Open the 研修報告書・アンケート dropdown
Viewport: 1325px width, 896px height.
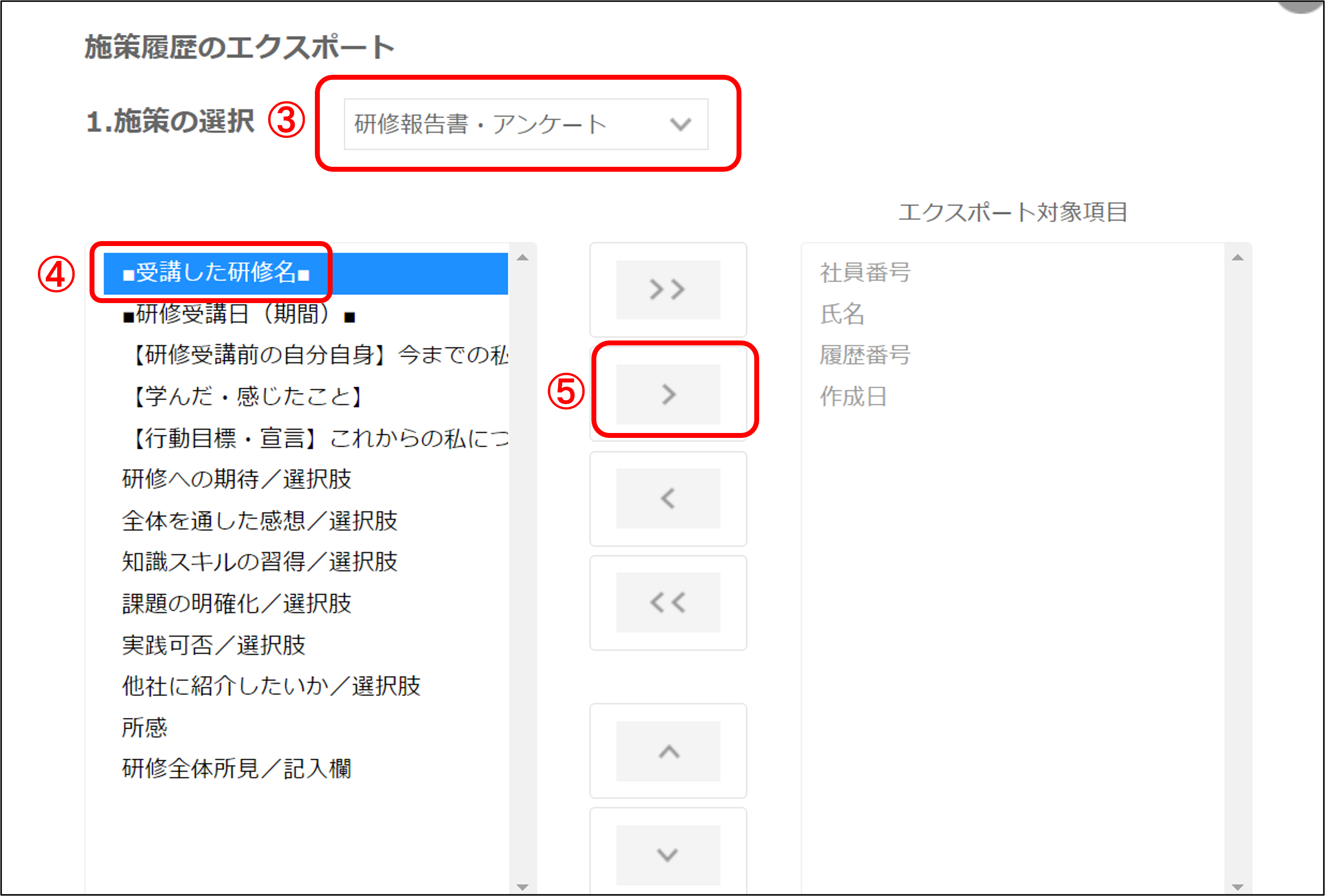point(525,124)
